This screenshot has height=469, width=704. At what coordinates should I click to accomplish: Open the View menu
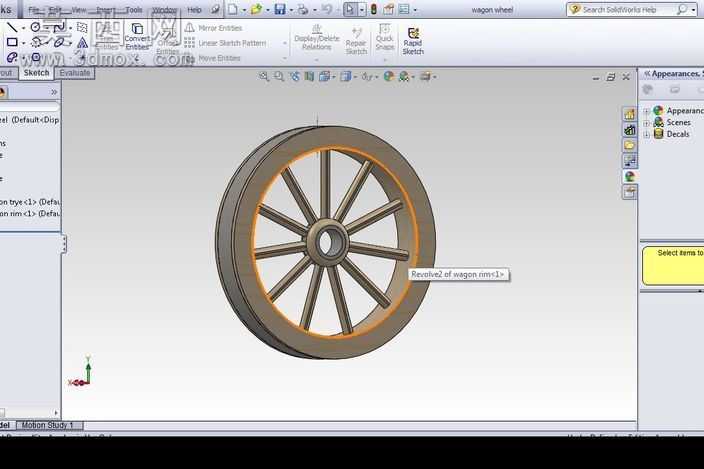[79, 10]
